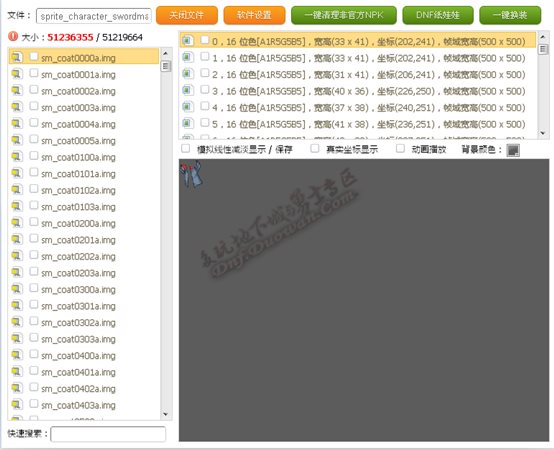
Task: Click frame icon of row 1
Action: (188, 57)
